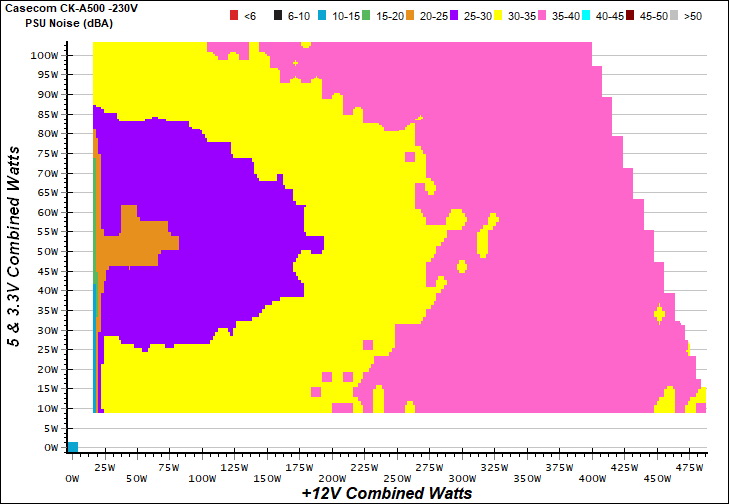Screen dimensions: 729x504
Task: Select the green 15-20 legend swatch
Action: [366, 16]
